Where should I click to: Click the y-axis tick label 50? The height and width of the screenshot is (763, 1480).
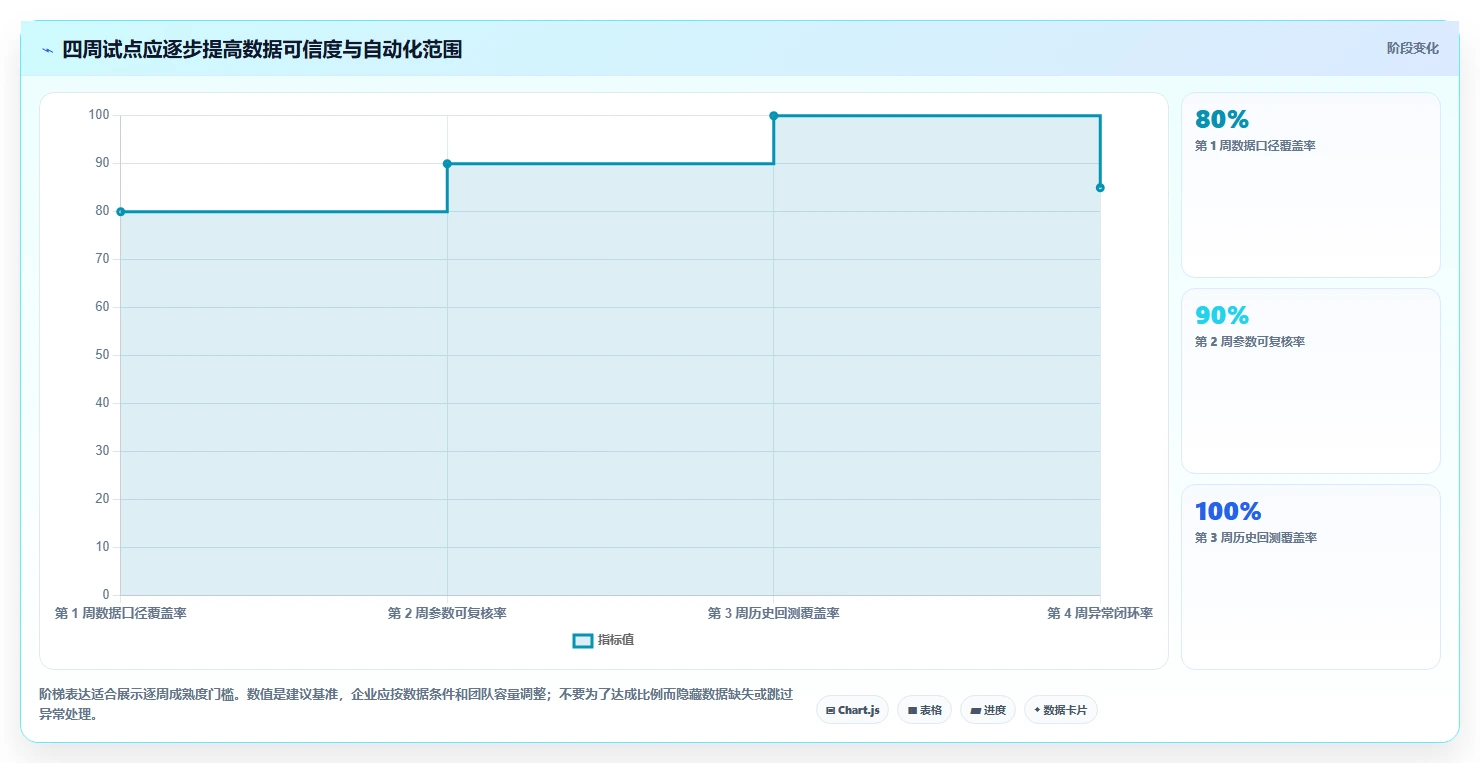click(x=102, y=355)
